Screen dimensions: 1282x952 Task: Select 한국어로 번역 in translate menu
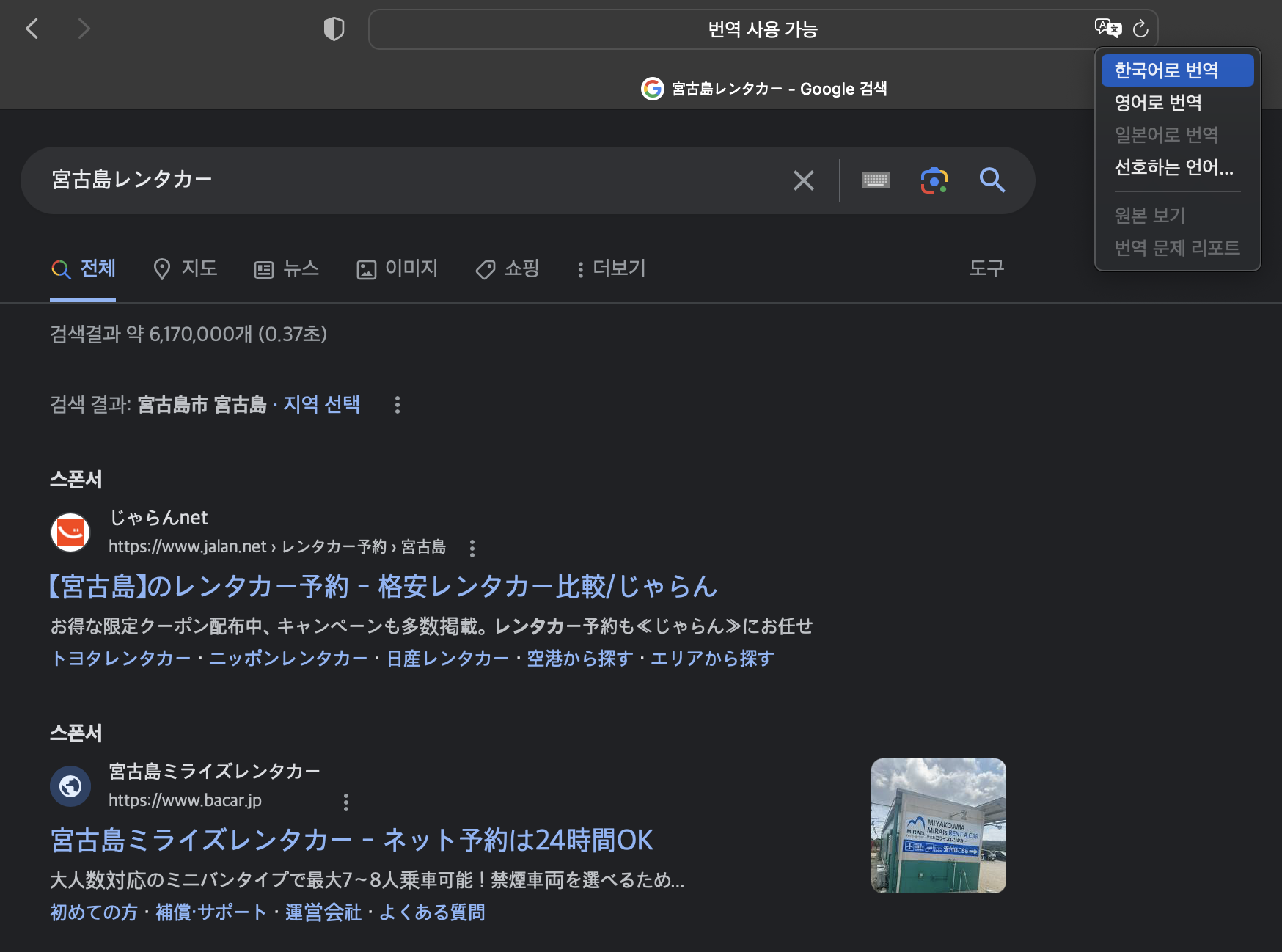coord(1177,70)
